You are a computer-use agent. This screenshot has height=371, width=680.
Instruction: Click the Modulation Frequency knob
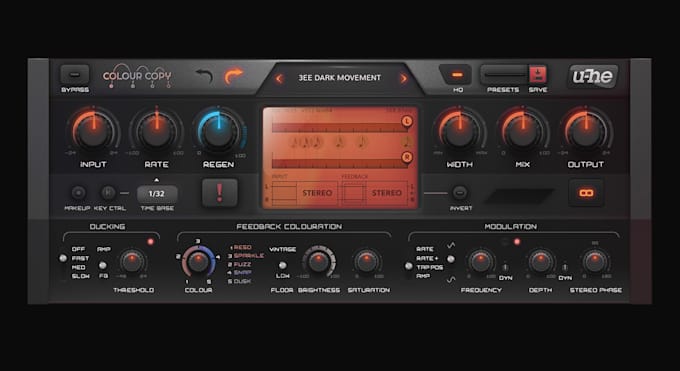coord(481,262)
